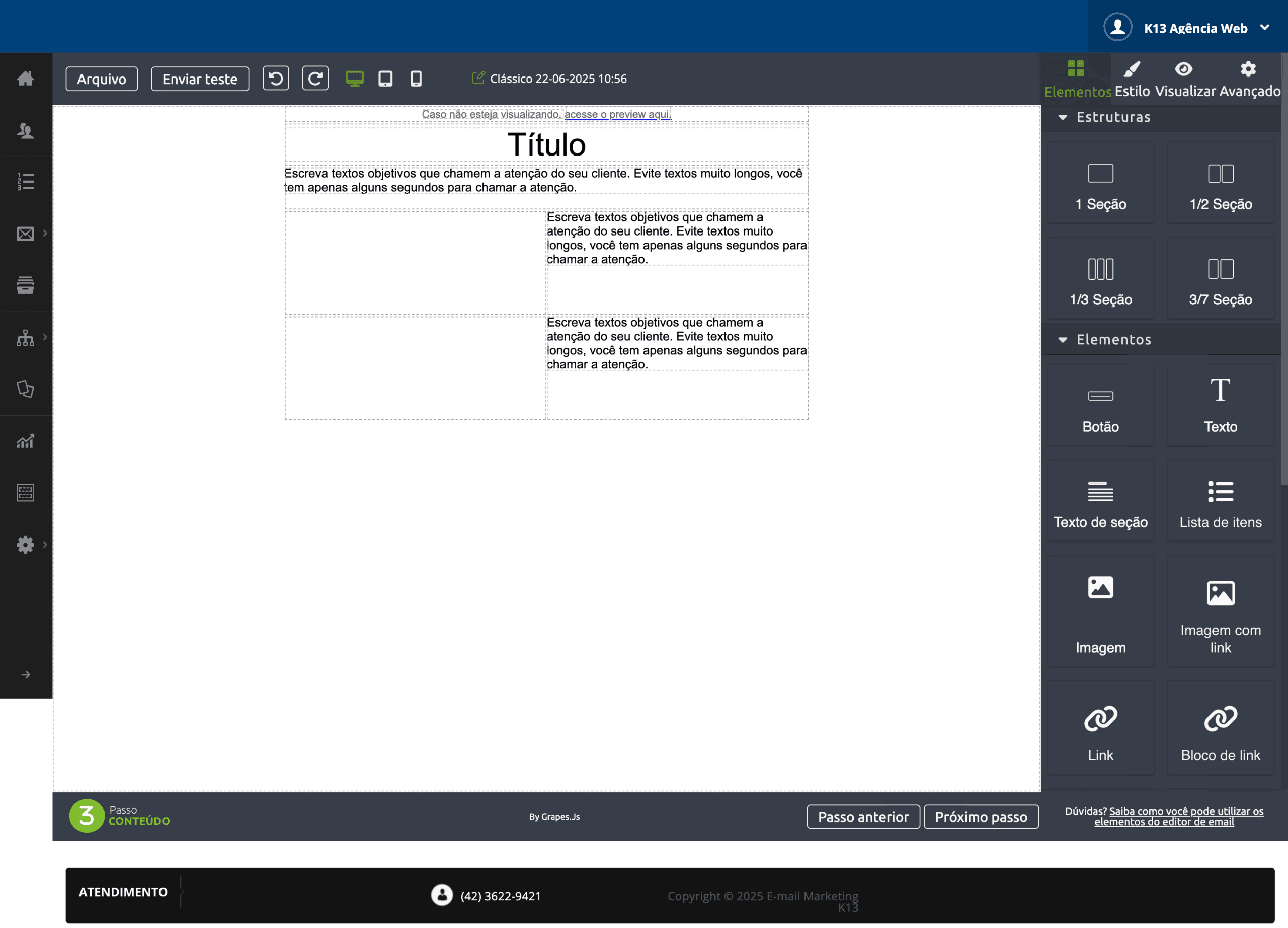The height and width of the screenshot is (928, 1288).
Task: Open the numbered lists icon in sidebar
Action: [x=26, y=182]
